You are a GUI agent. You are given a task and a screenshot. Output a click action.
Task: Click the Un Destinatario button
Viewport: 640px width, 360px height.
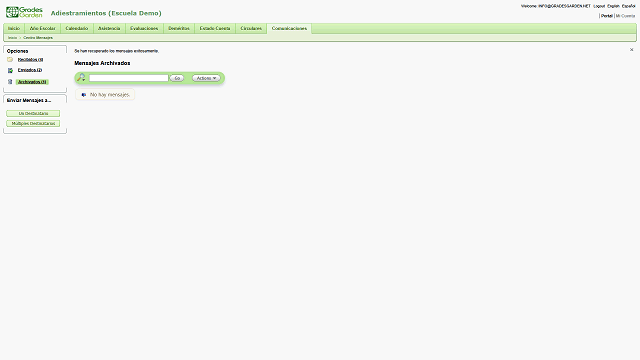33,113
